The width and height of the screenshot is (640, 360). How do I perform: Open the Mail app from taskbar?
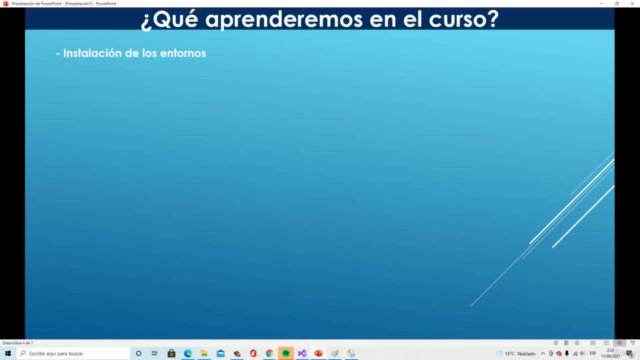tap(220, 353)
